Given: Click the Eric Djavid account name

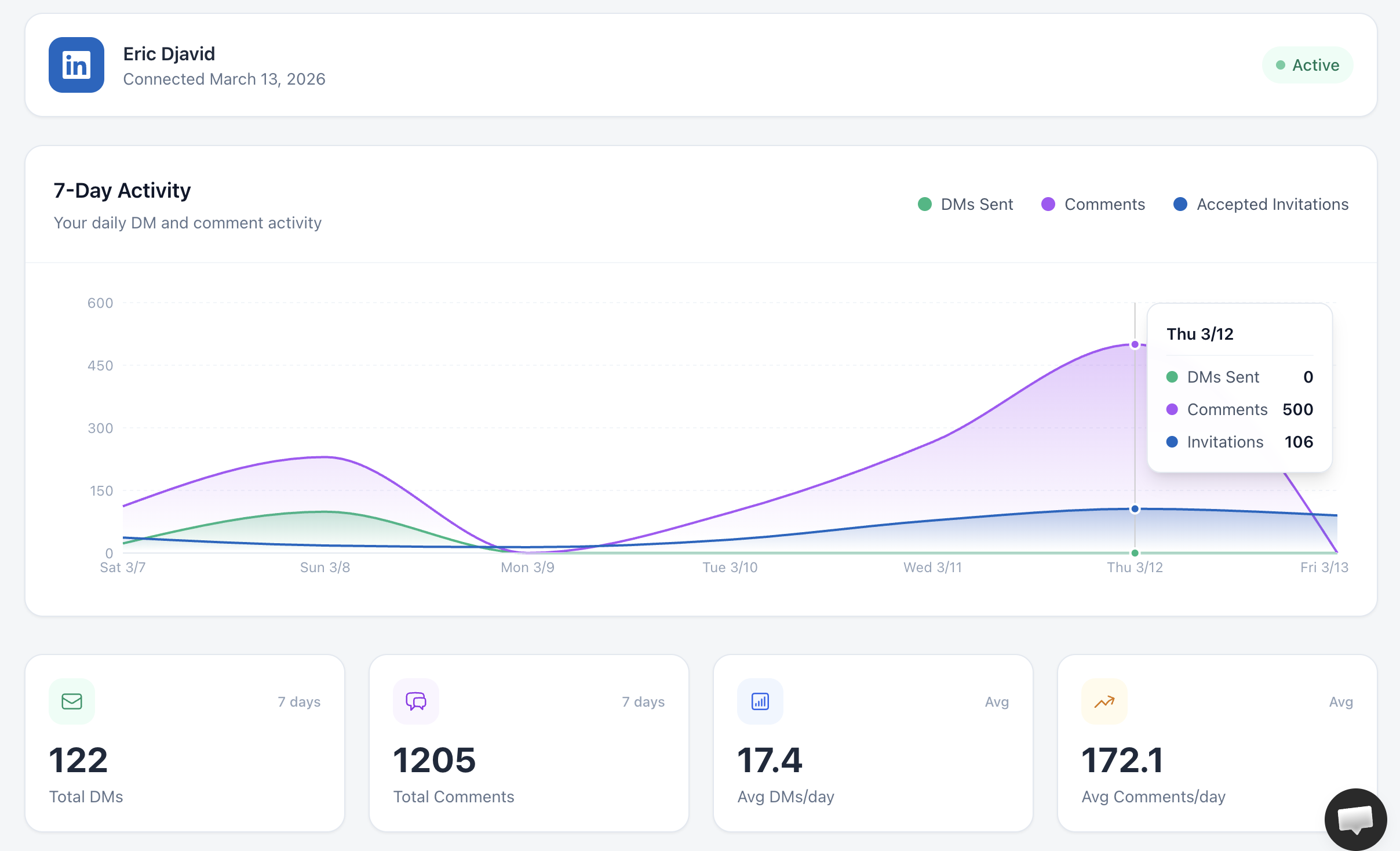Looking at the screenshot, I should click(x=169, y=54).
